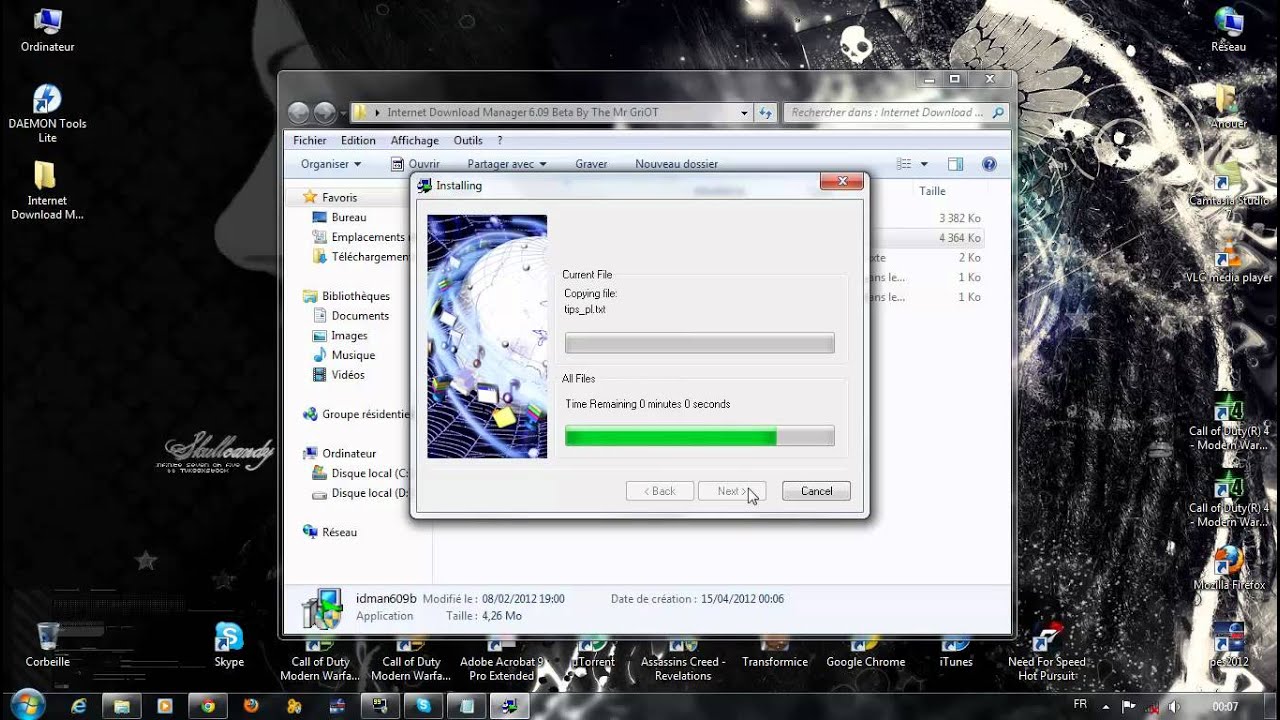Launch the Adobe Acrobat 9 Pro Extended shortcut
This screenshot has width=1280, height=720.
502,660
